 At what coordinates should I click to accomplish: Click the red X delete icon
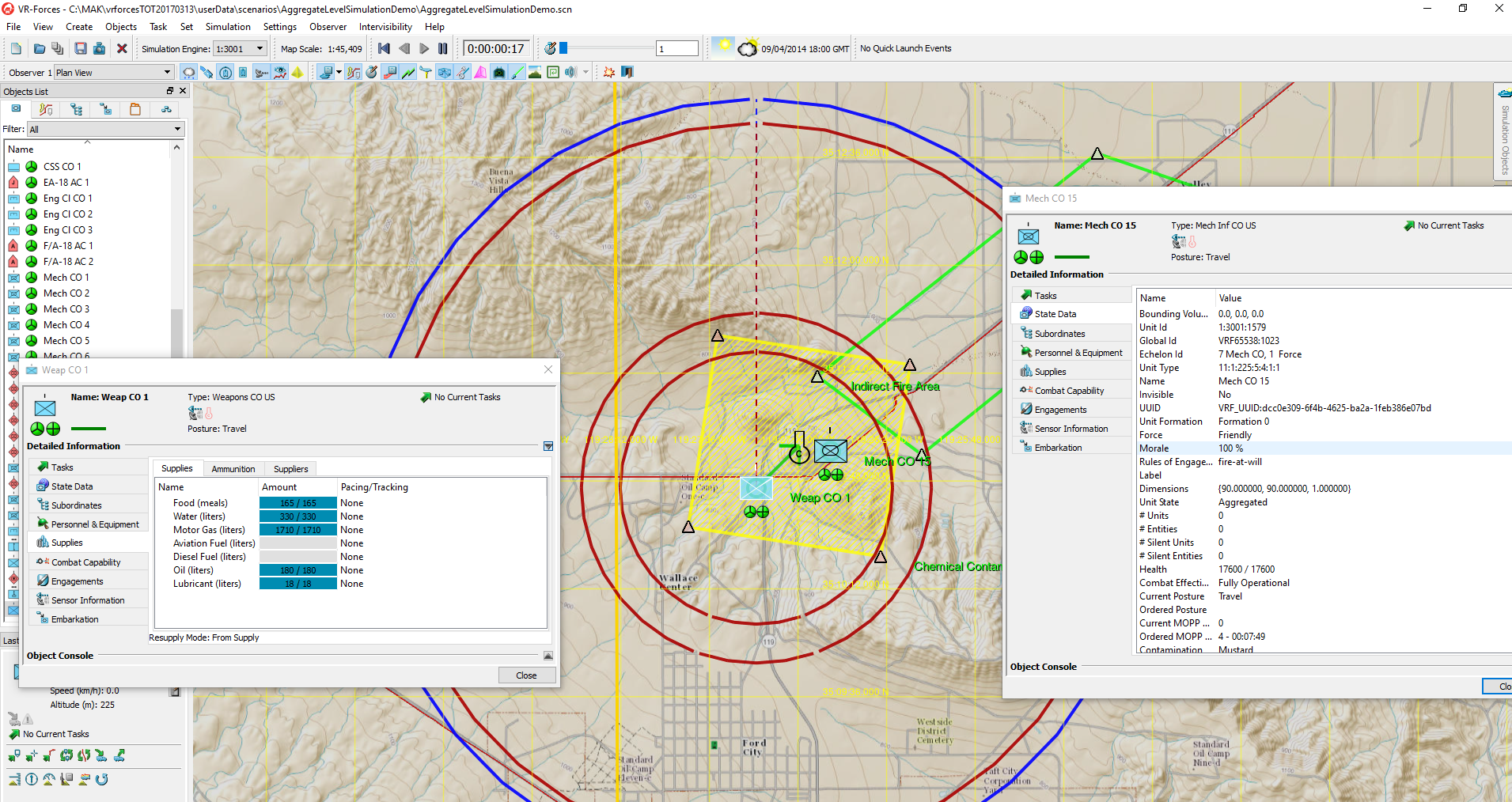coord(122,48)
